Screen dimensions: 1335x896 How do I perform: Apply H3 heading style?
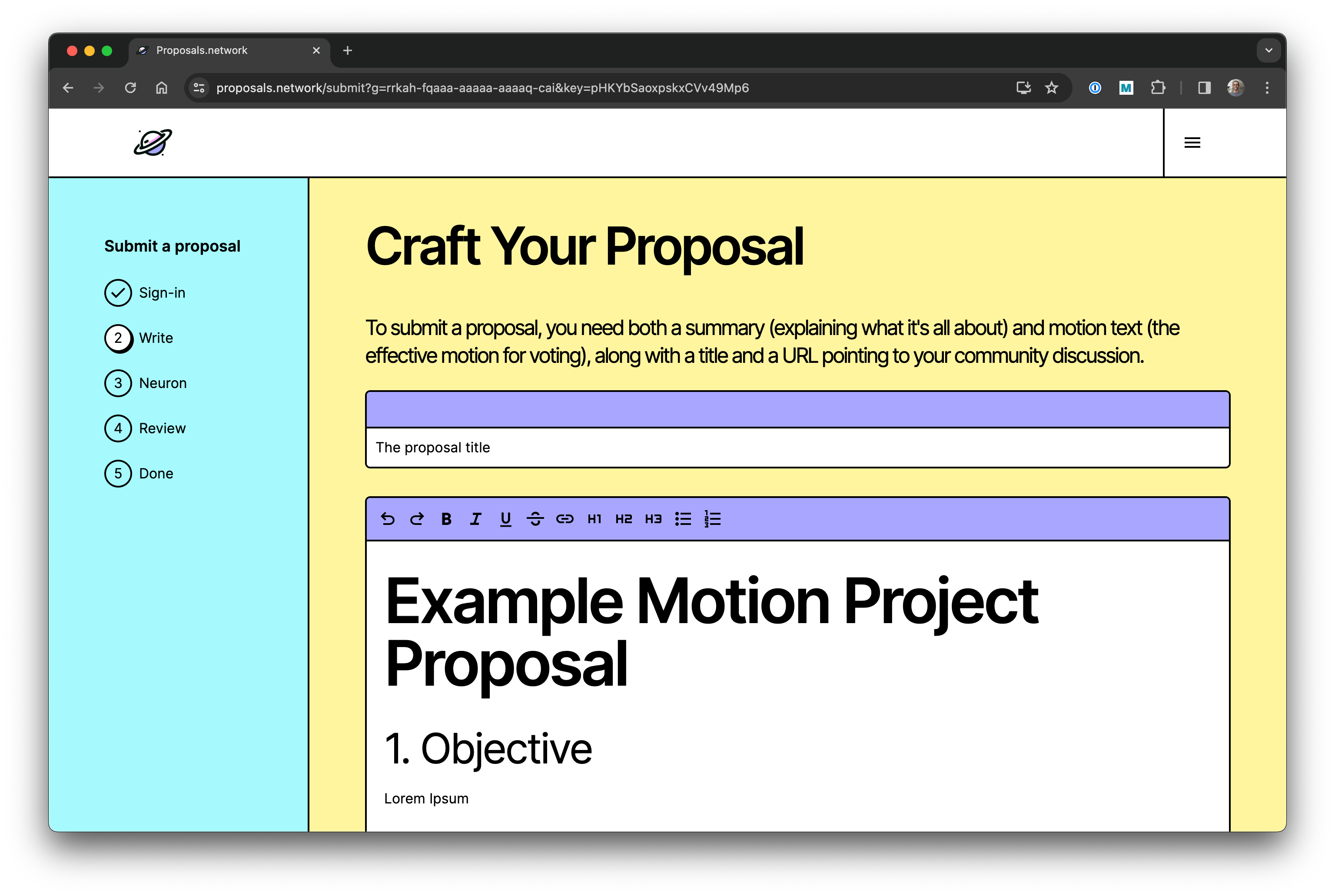coord(653,519)
